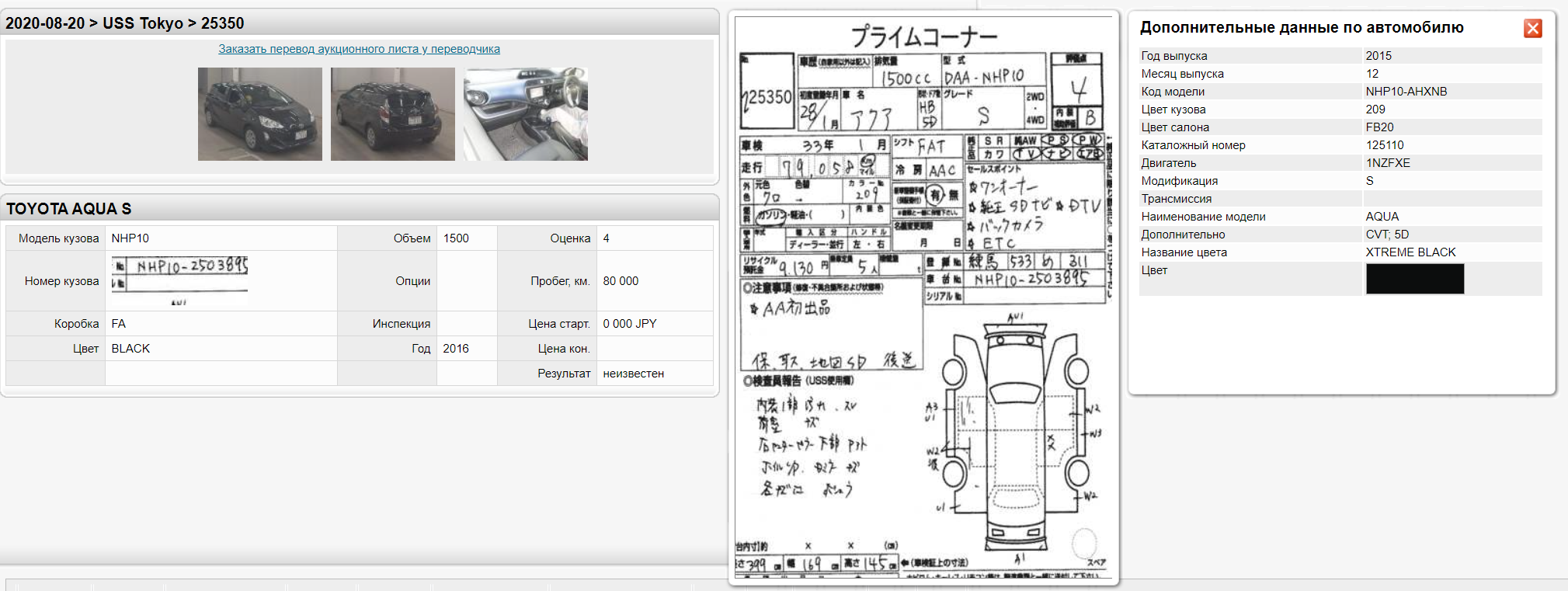1568x591 pixels.
Task: Select the catalog number 125110
Action: (x=1385, y=145)
